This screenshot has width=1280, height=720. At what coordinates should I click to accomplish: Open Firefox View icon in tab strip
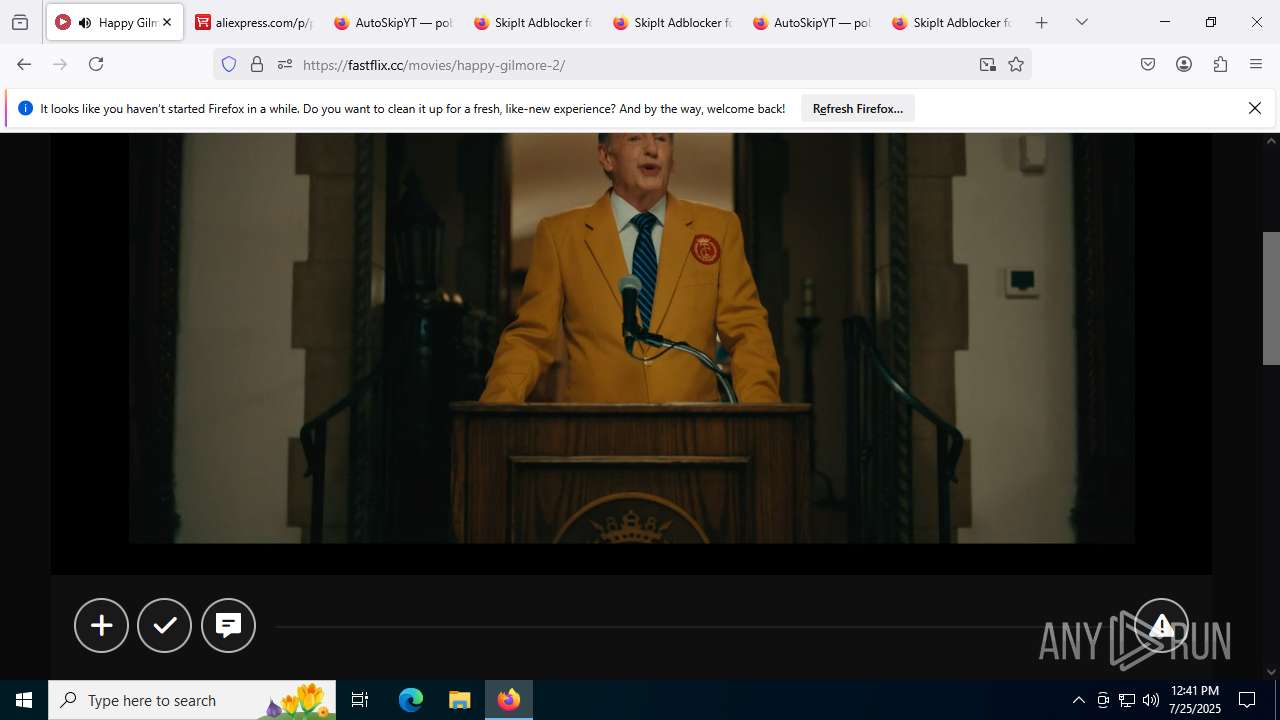pyautogui.click(x=20, y=22)
